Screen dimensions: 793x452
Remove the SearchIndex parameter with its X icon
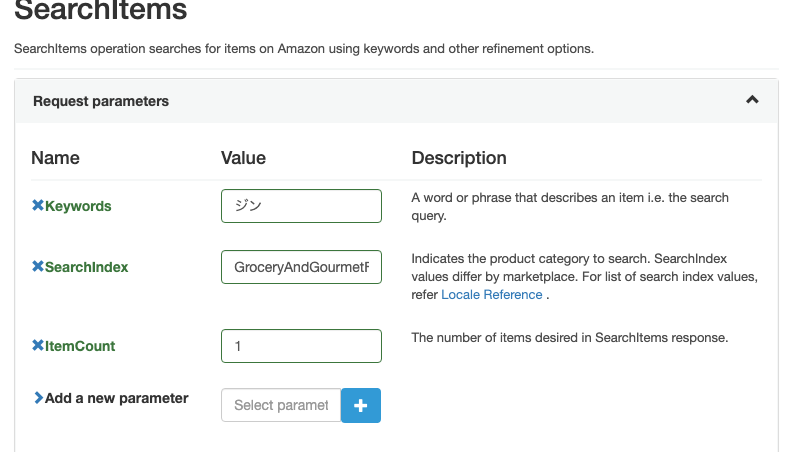(x=38, y=267)
